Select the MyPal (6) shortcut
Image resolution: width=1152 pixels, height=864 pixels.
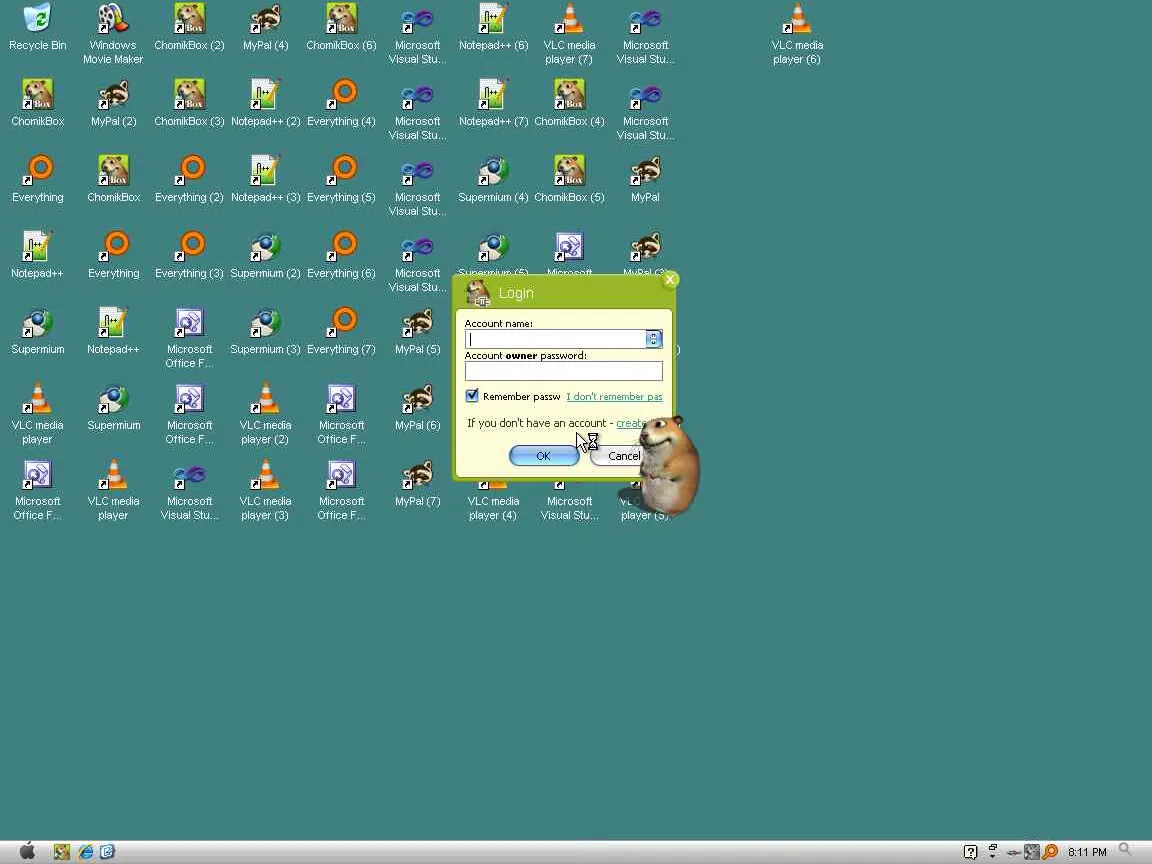point(417,408)
